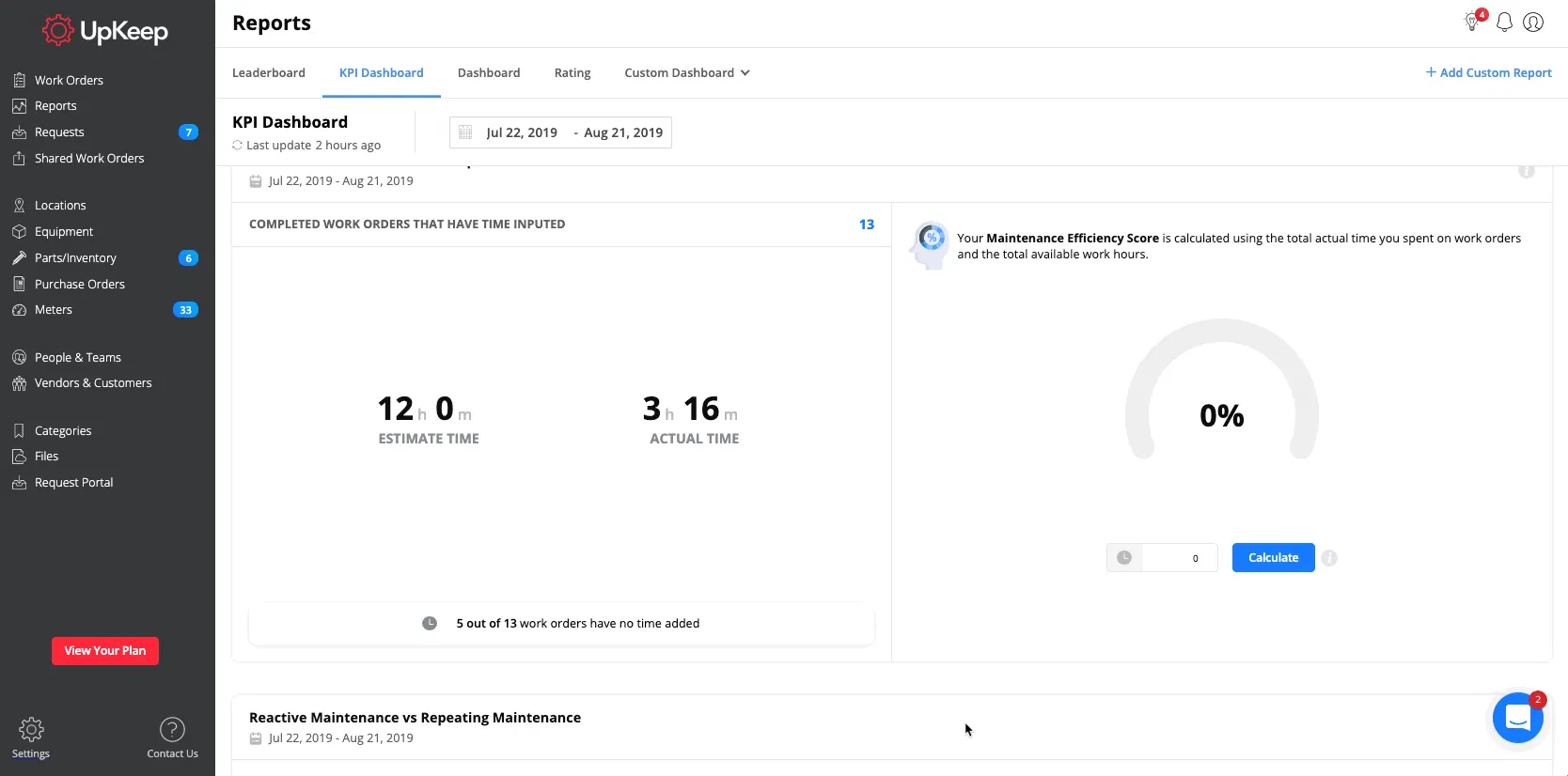This screenshot has height=776, width=1568.
Task: Open Settings via gear icon
Action: (x=31, y=730)
